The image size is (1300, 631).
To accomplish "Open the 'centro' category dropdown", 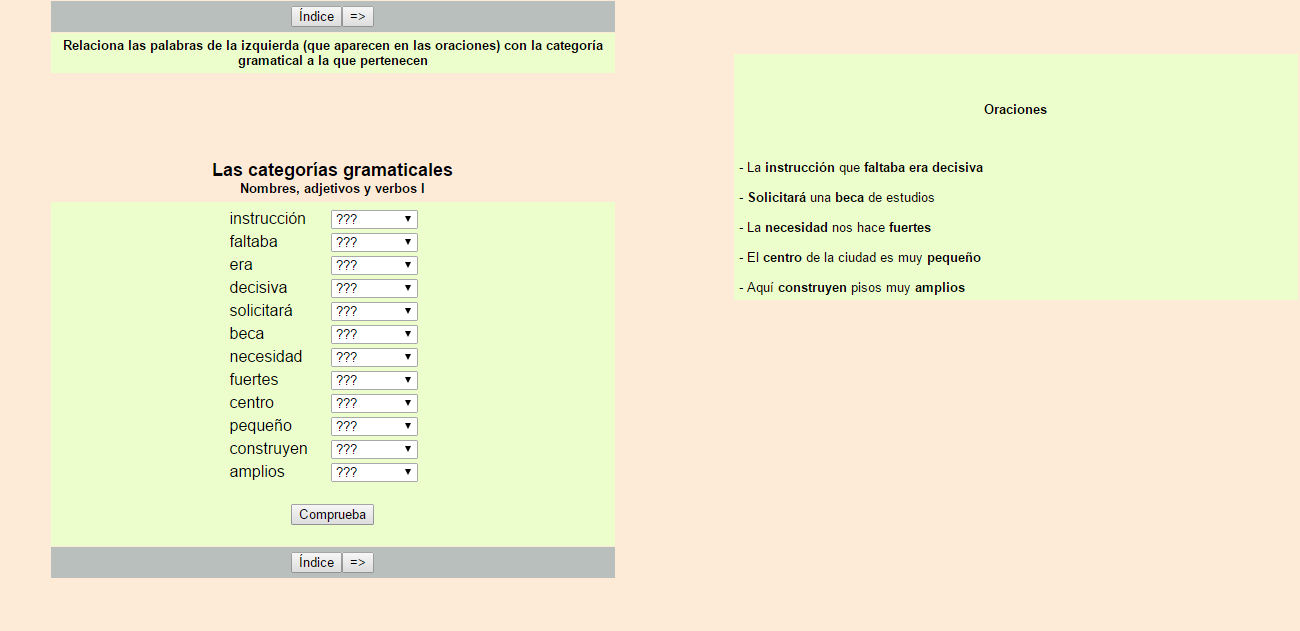I will click(x=374, y=403).
